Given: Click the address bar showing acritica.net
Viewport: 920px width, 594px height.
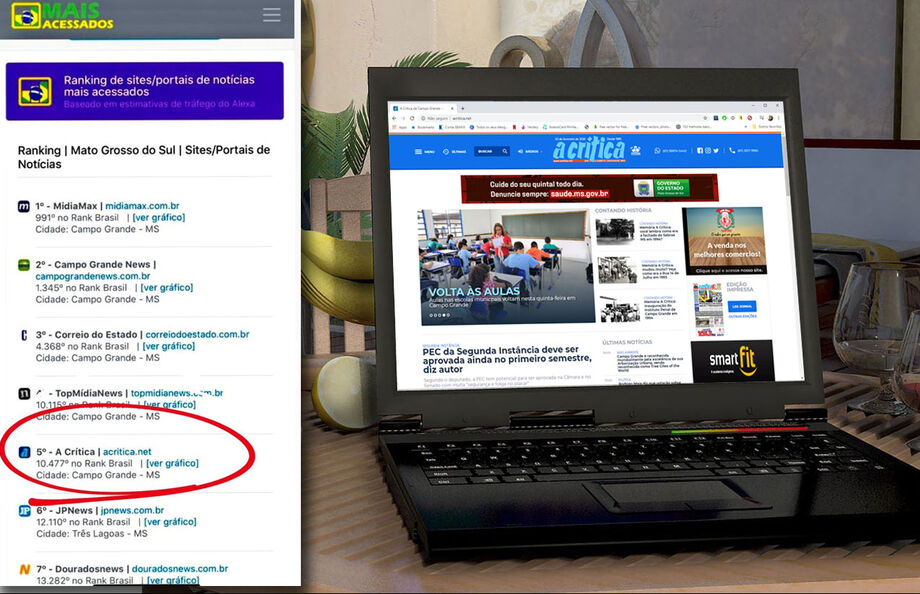Looking at the screenshot, I should tap(564, 118).
